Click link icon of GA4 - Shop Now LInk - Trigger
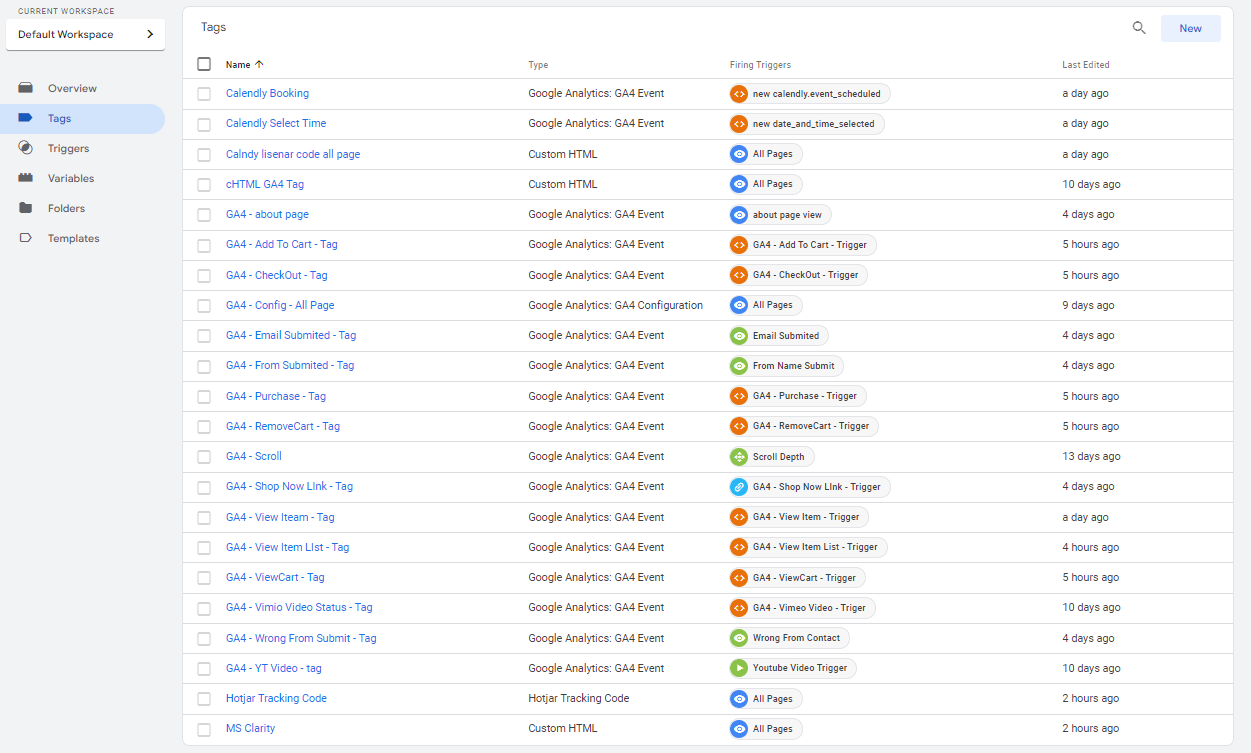 739,487
